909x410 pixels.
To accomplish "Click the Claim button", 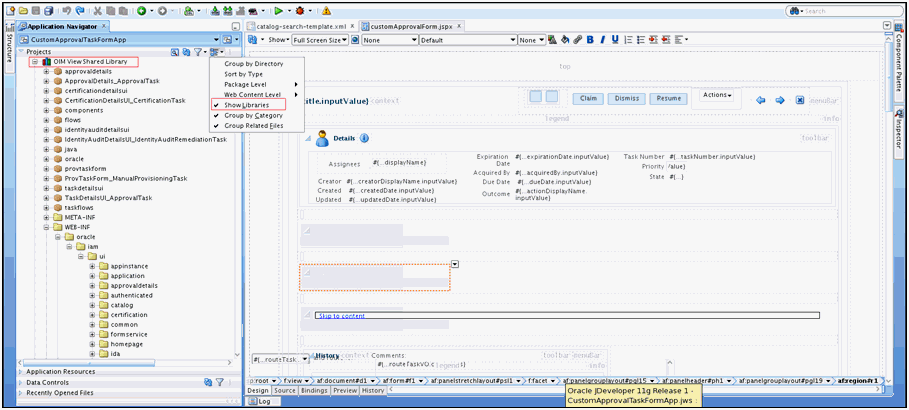I will tap(588, 99).
